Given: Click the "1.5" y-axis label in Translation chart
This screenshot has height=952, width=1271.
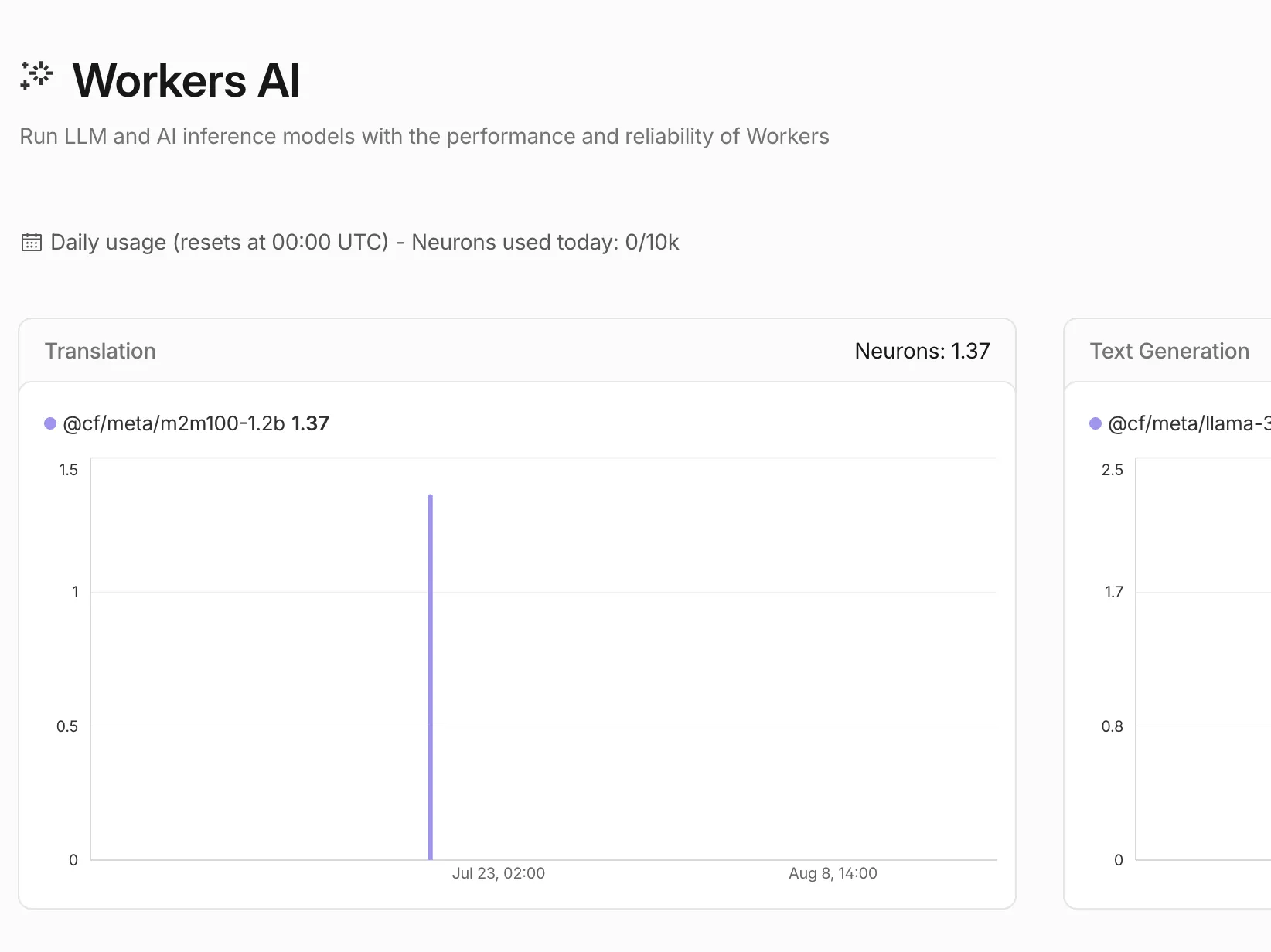Looking at the screenshot, I should coord(69,470).
